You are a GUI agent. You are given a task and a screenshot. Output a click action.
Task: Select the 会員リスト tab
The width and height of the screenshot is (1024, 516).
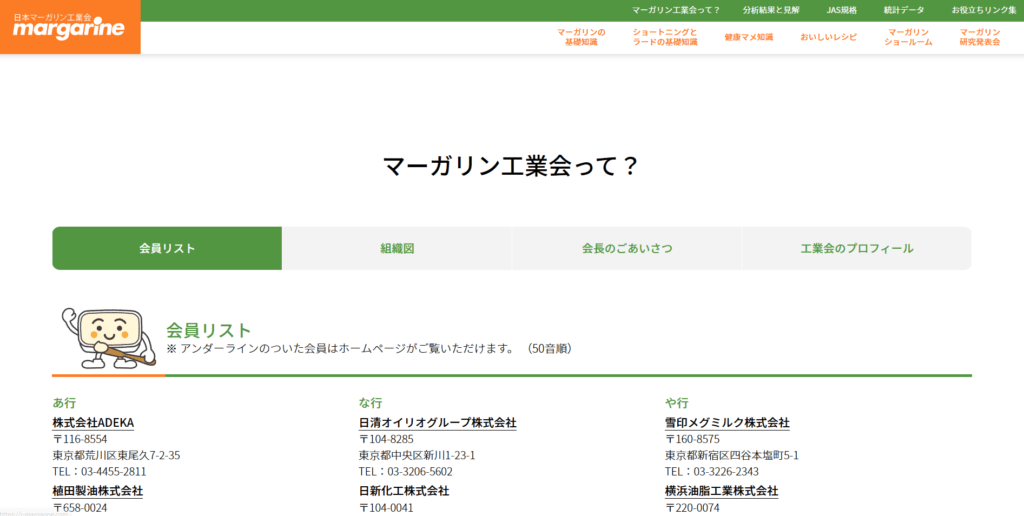point(167,248)
